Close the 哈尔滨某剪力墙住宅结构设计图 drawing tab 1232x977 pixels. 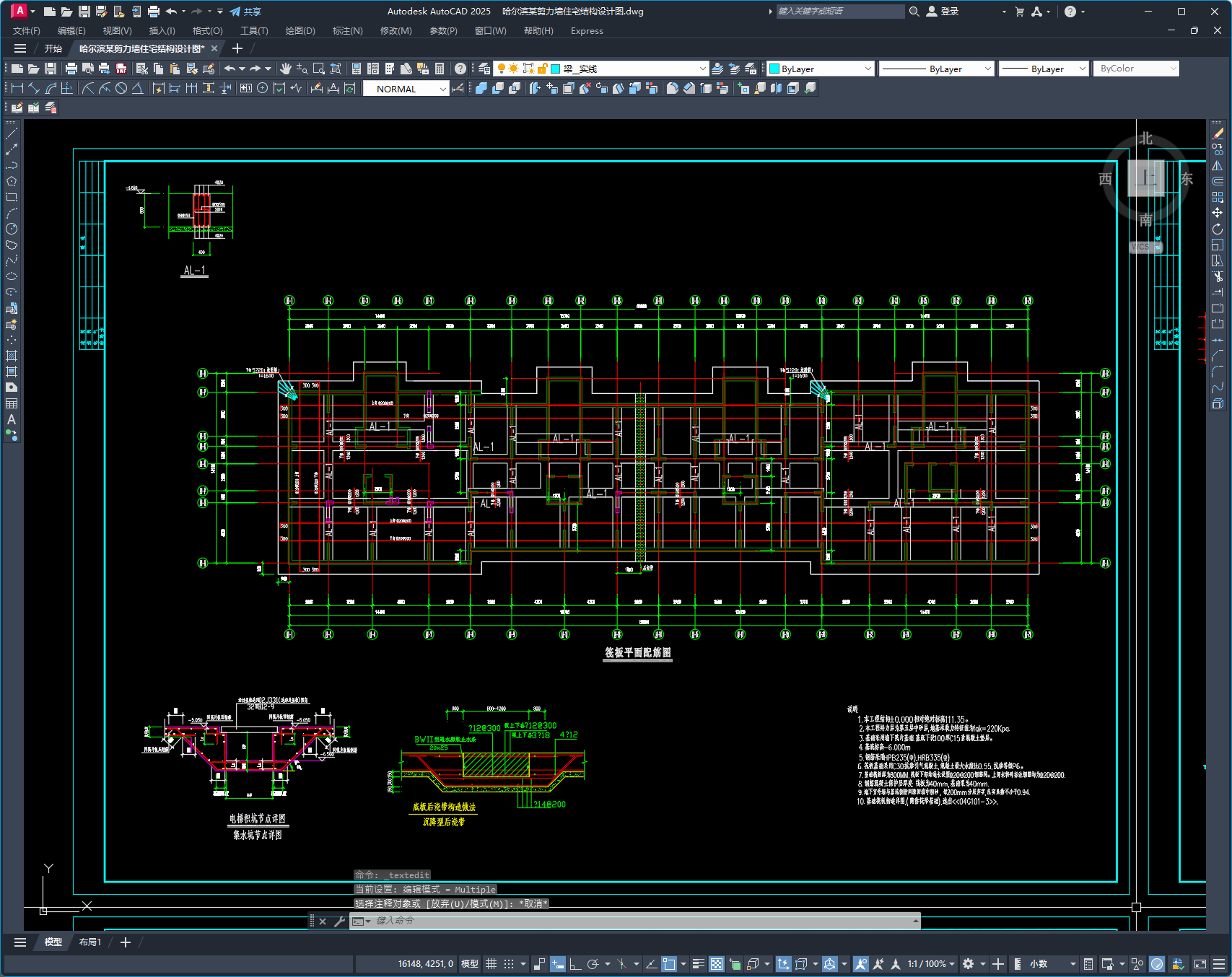tap(214, 48)
